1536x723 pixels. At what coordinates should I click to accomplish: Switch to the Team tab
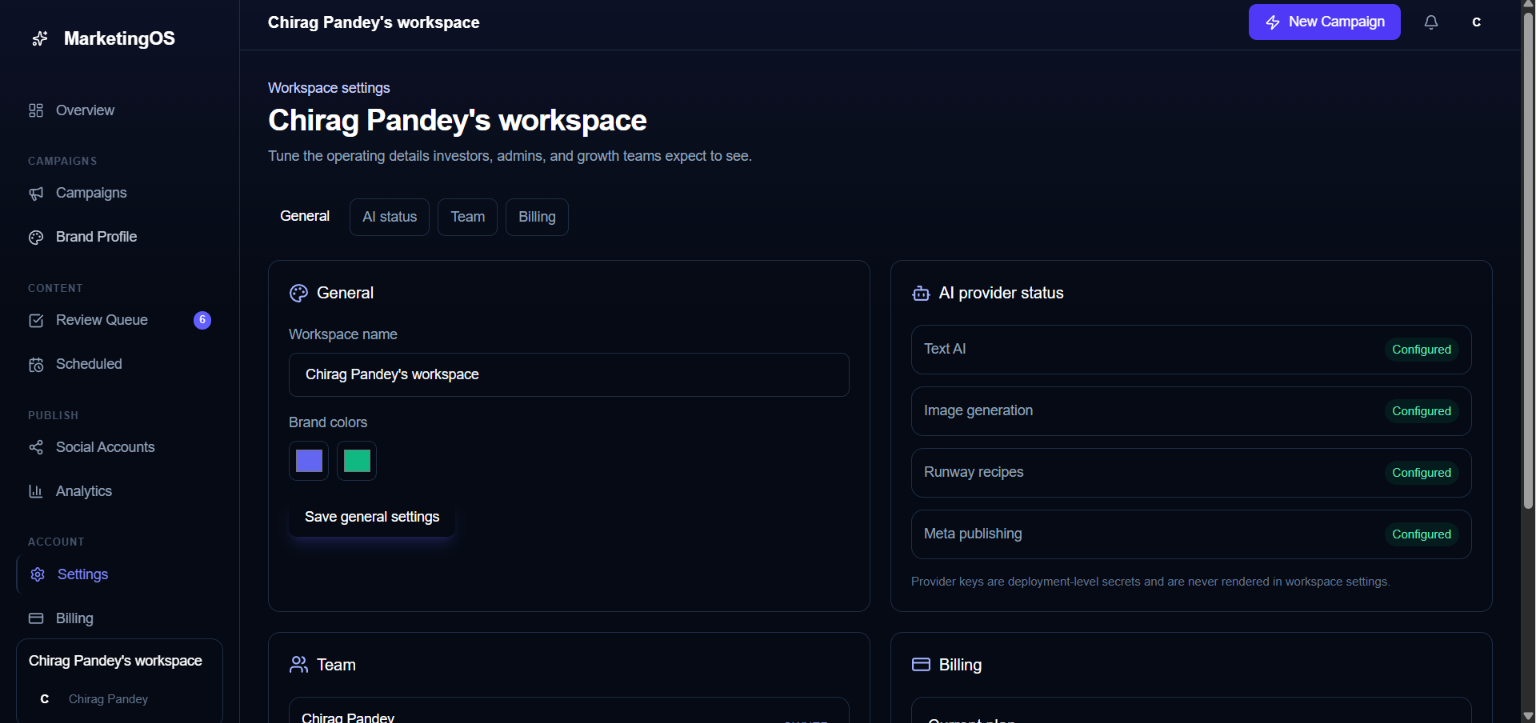pos(467,217)
